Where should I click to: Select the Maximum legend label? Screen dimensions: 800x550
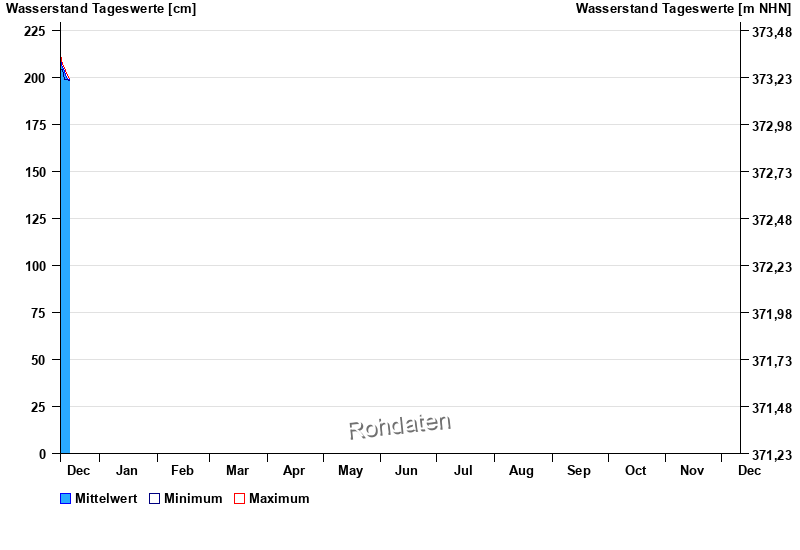(x=279, y=499)
